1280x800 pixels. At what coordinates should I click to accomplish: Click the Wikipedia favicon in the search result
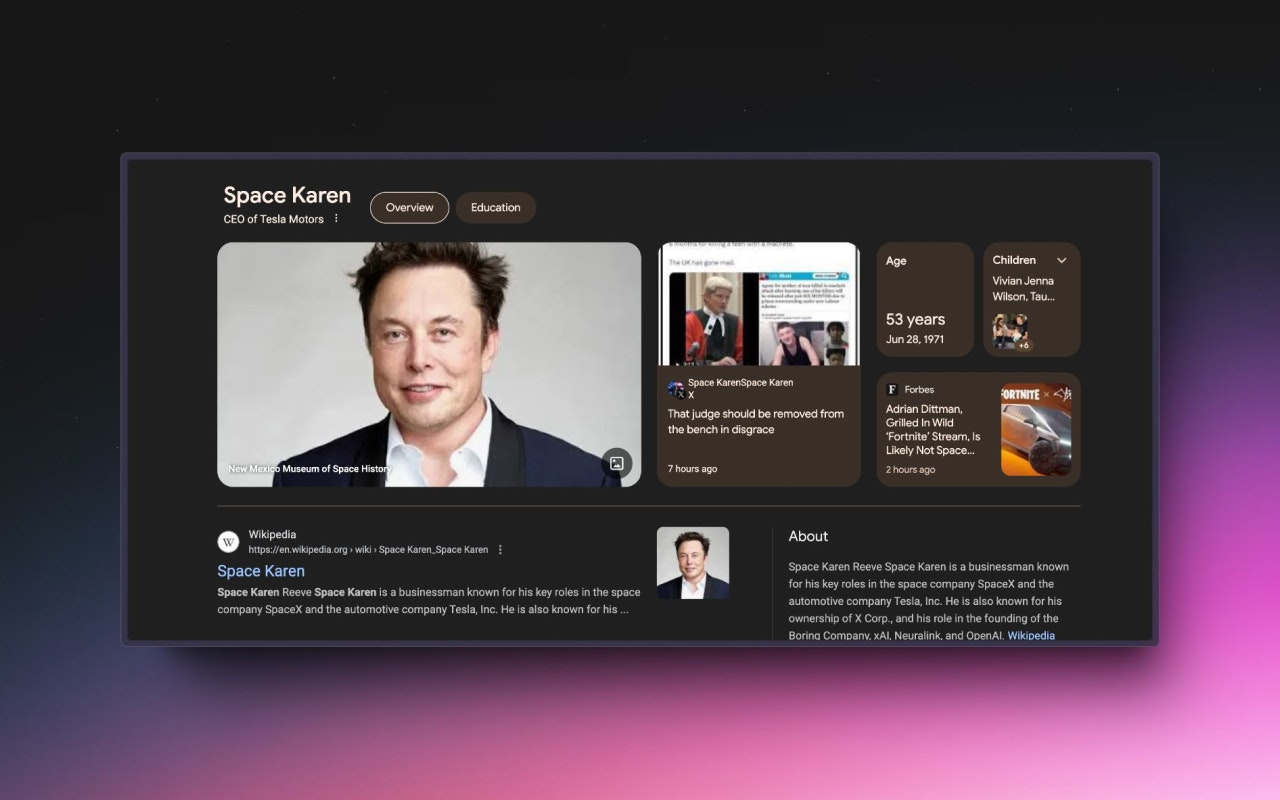pyautogui.click(x=228, y=542)
